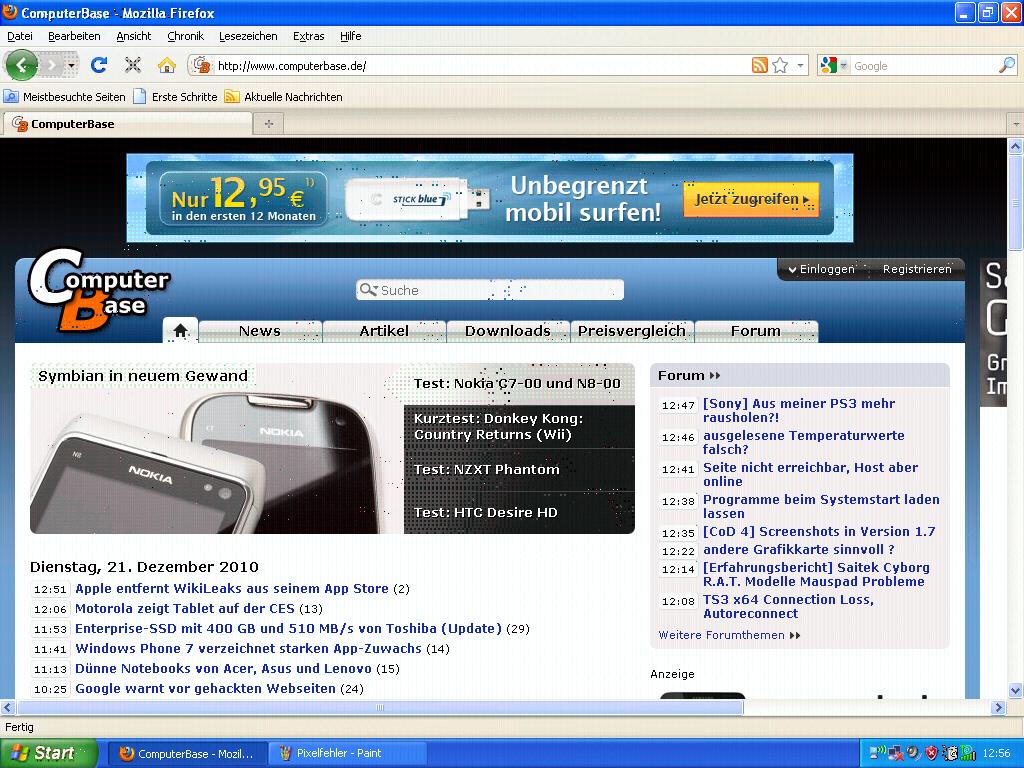The image size is (1024, 768).
Task: Click the Registrieren link
Action: (x=917, y=269)
